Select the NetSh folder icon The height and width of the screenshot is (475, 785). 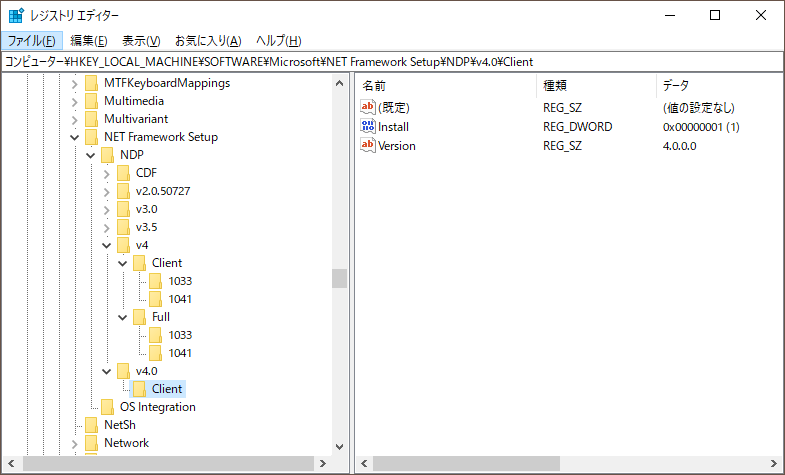coord(92,426)
